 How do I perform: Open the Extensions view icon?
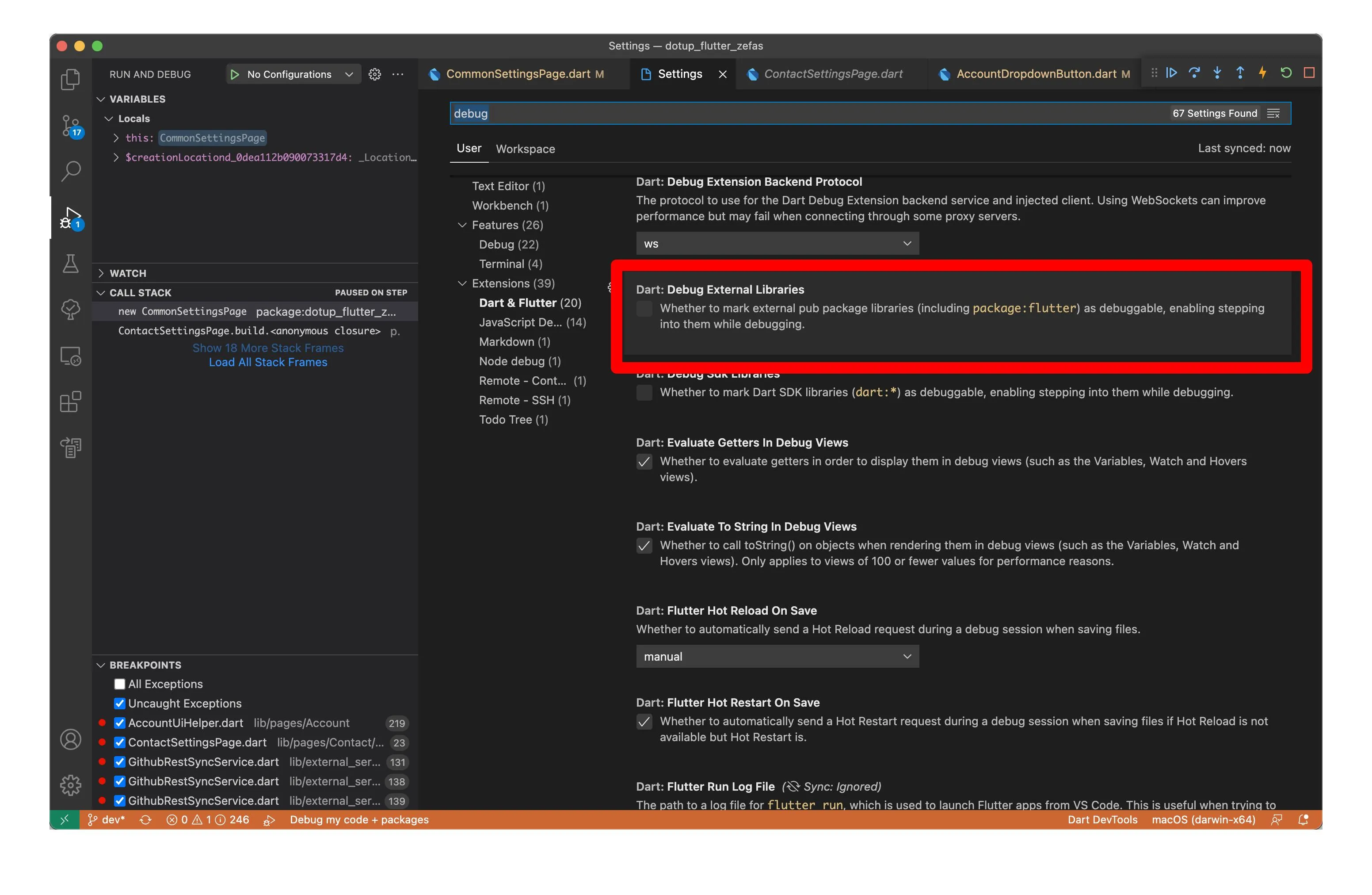(x=70, y=402)
